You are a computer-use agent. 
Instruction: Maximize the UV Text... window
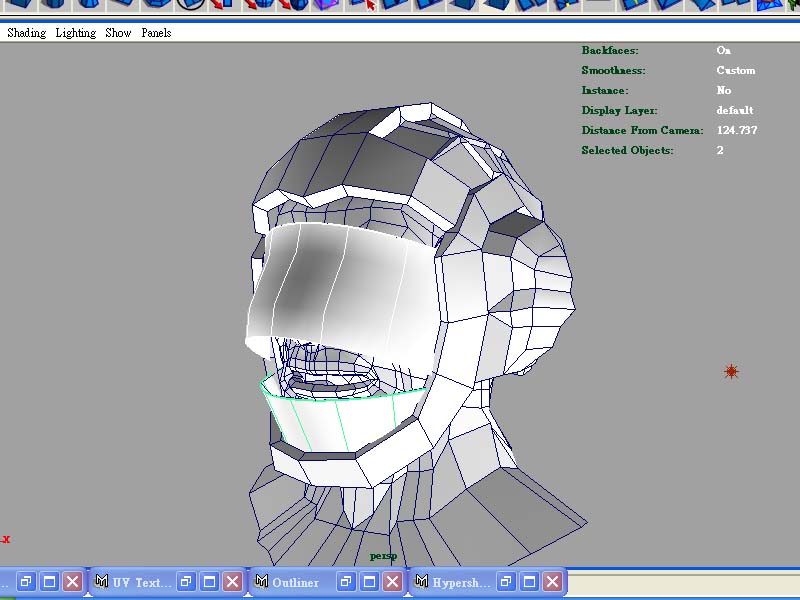click(x=209, y=582)
